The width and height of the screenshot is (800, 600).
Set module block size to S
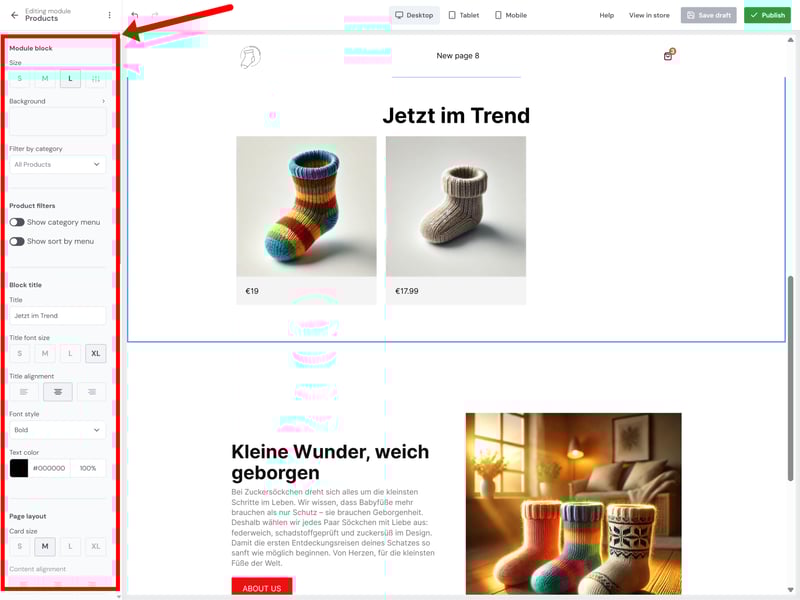pos(20,79)
